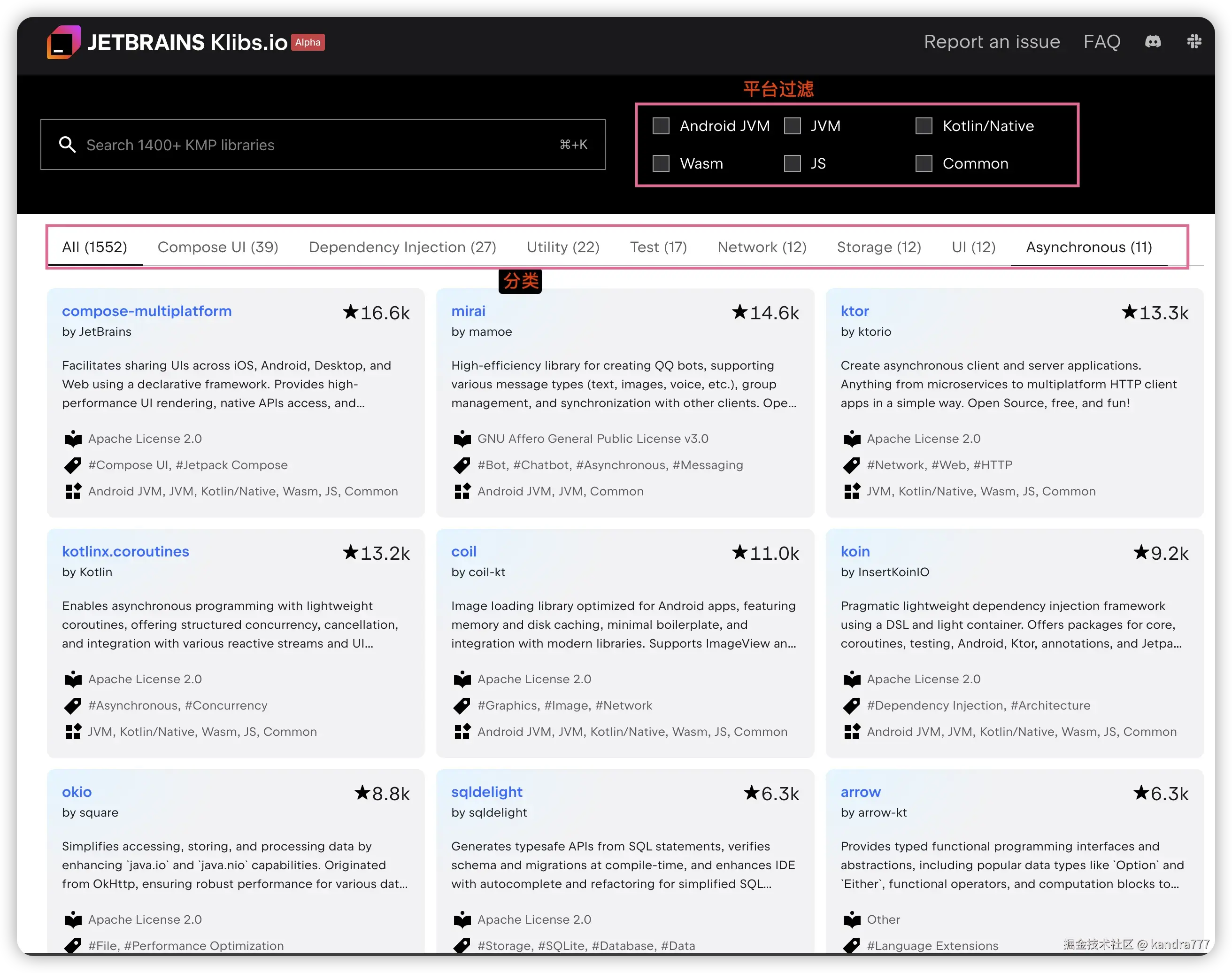Select the Dependency Injection (27) tab
Viewport: 1232px width, 973px height.
click(402, 247)
